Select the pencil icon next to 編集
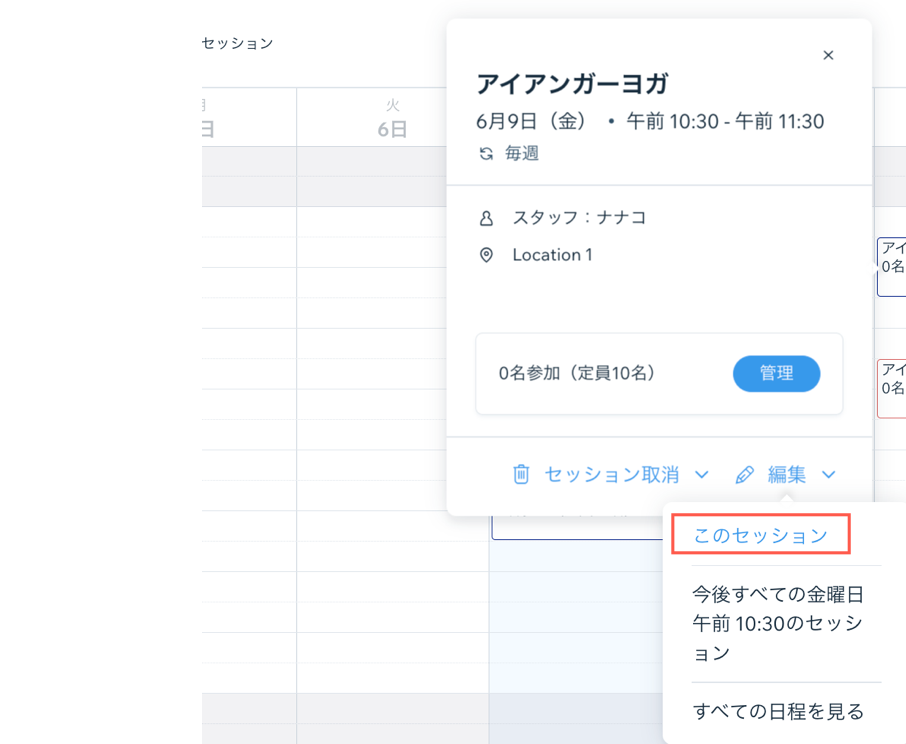This screenshot has height=744, width=906. tap(743, 475)
